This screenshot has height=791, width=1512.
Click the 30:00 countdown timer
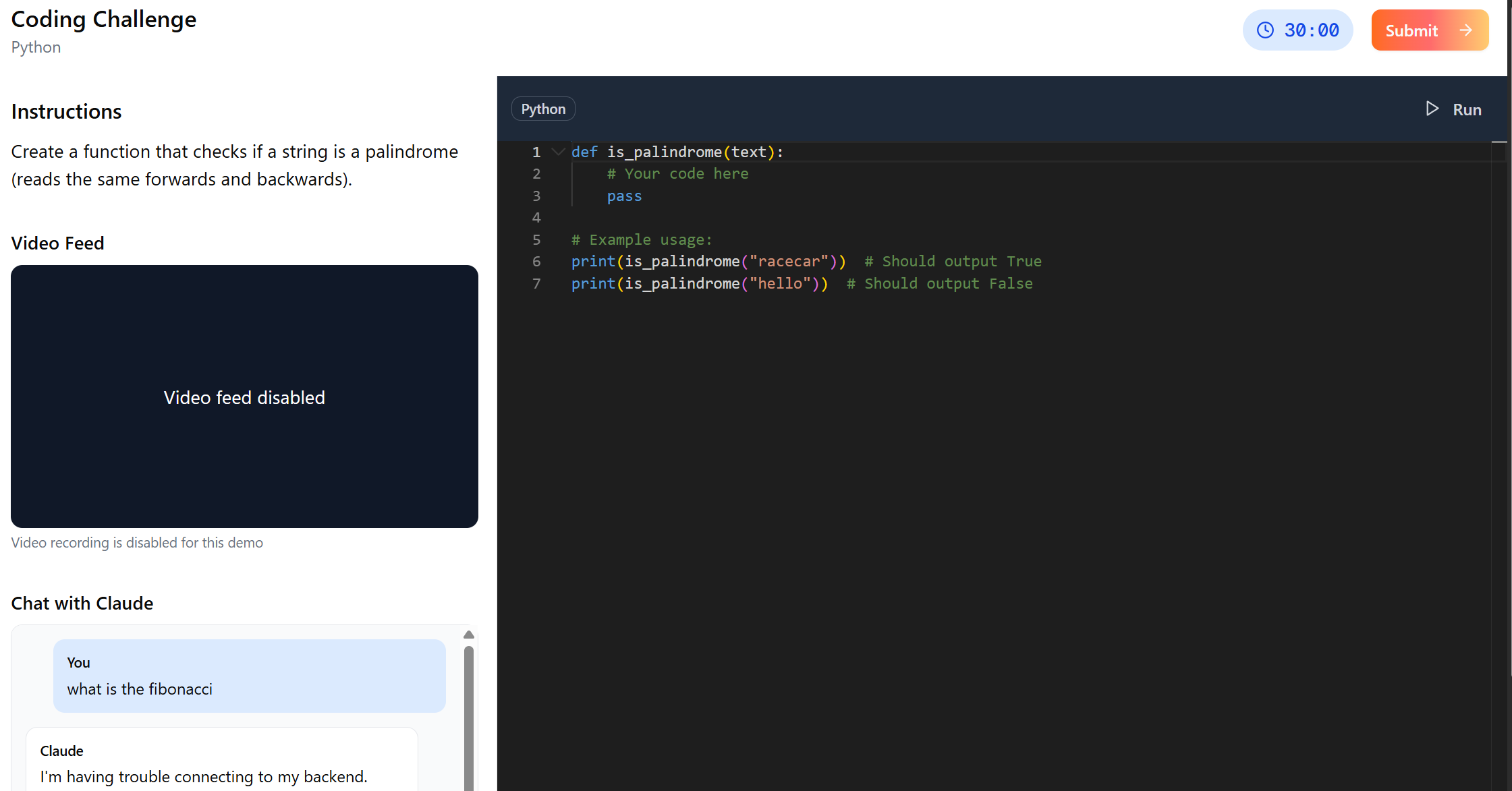coord(1311,30)
